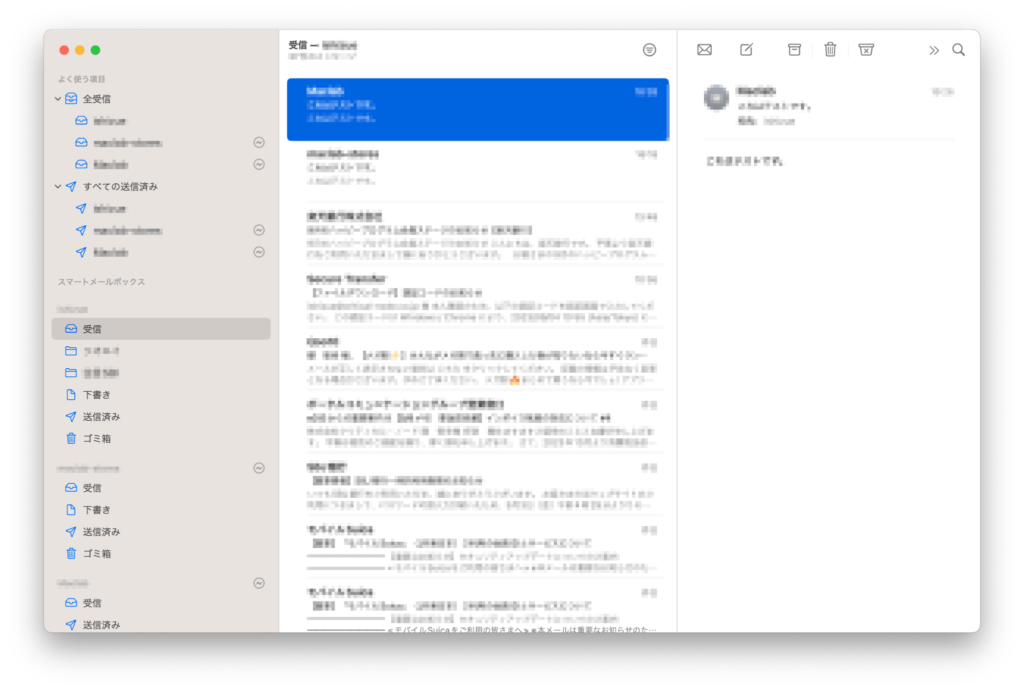Select the highlighted 受信 inbox

tap(161, 328)
